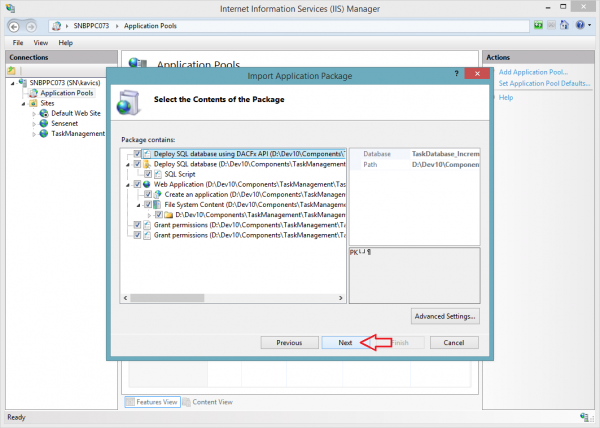Open the File menu
The height and width of the screenshot is (428, 600).
point(18,42)
